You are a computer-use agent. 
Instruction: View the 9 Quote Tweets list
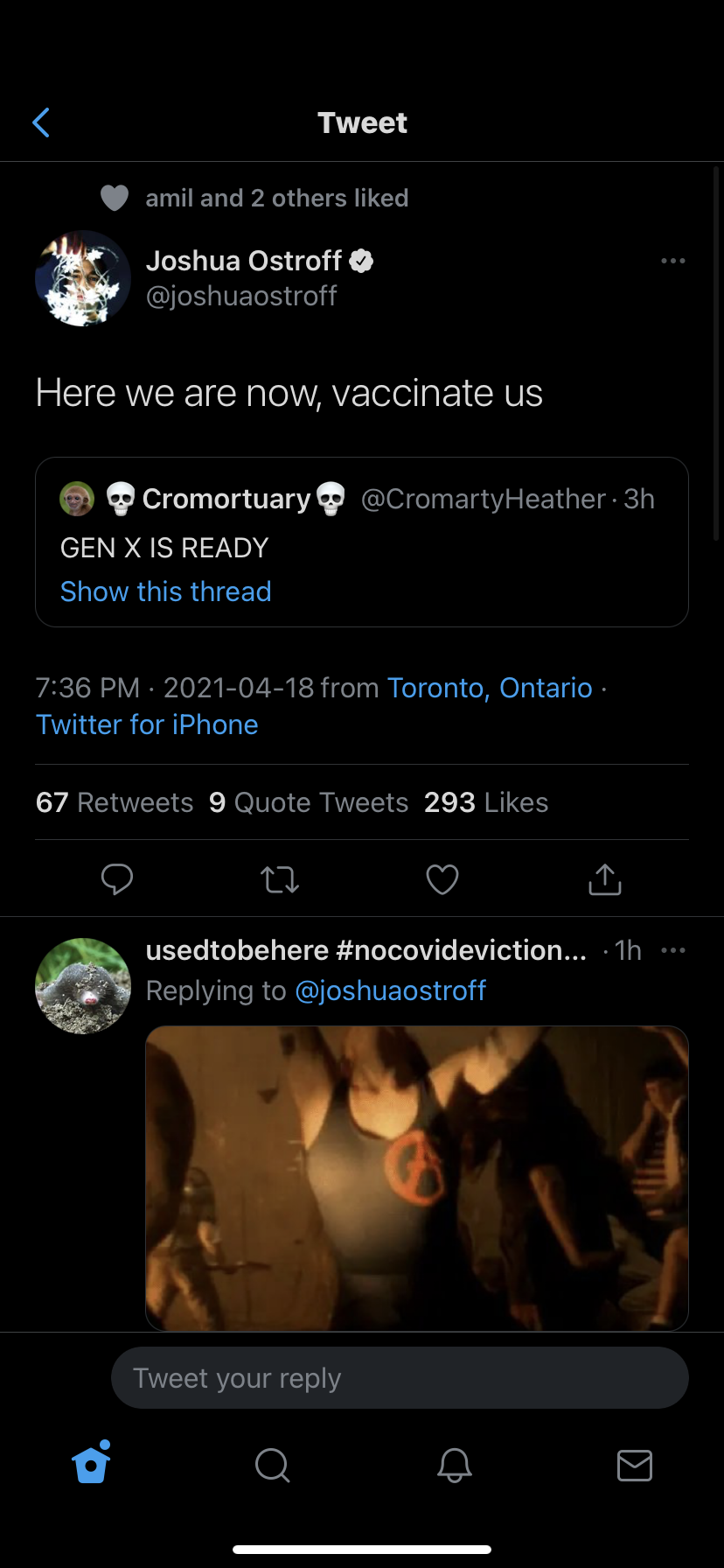point(309,802)
